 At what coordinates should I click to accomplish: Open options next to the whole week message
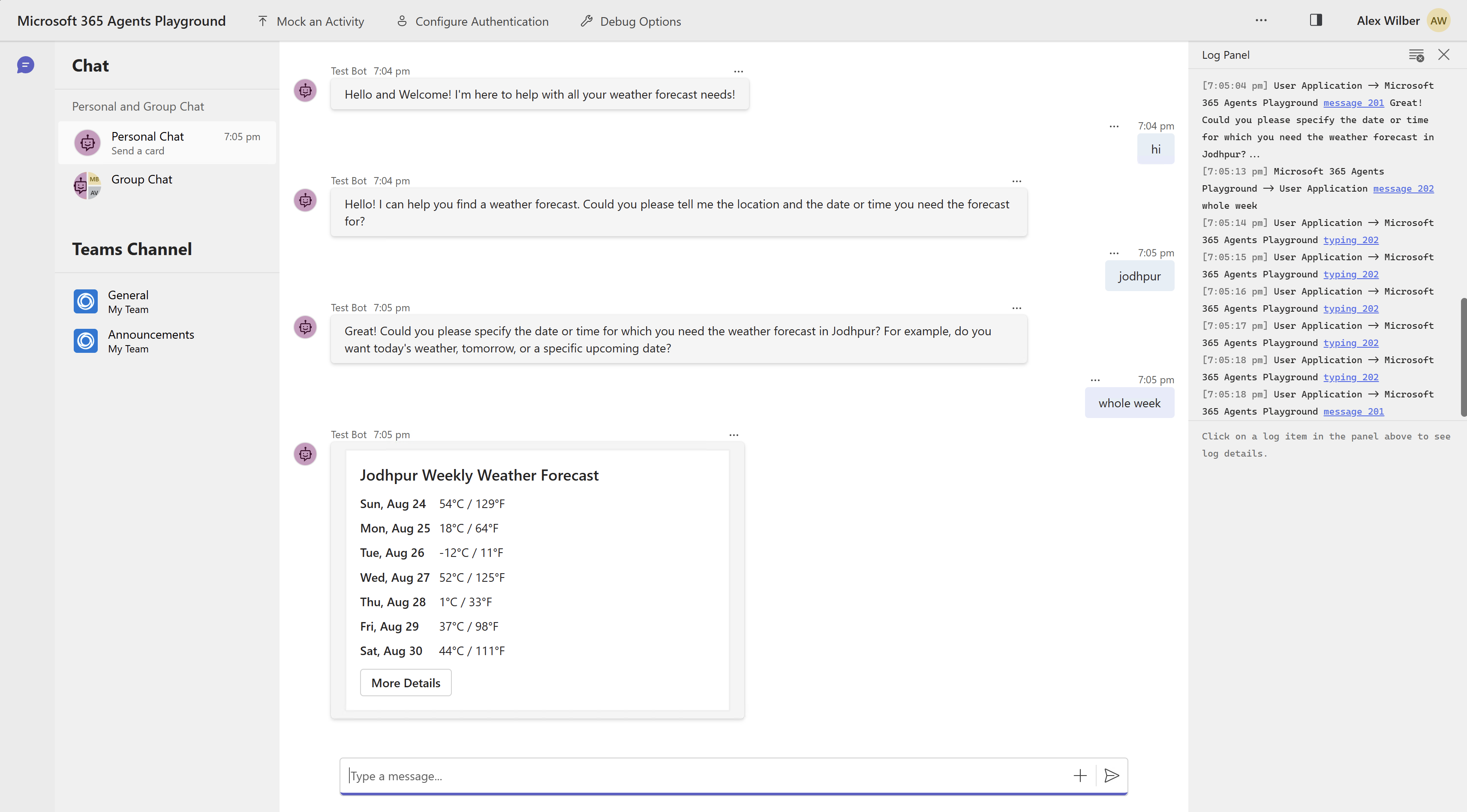tap(1096, 379)
